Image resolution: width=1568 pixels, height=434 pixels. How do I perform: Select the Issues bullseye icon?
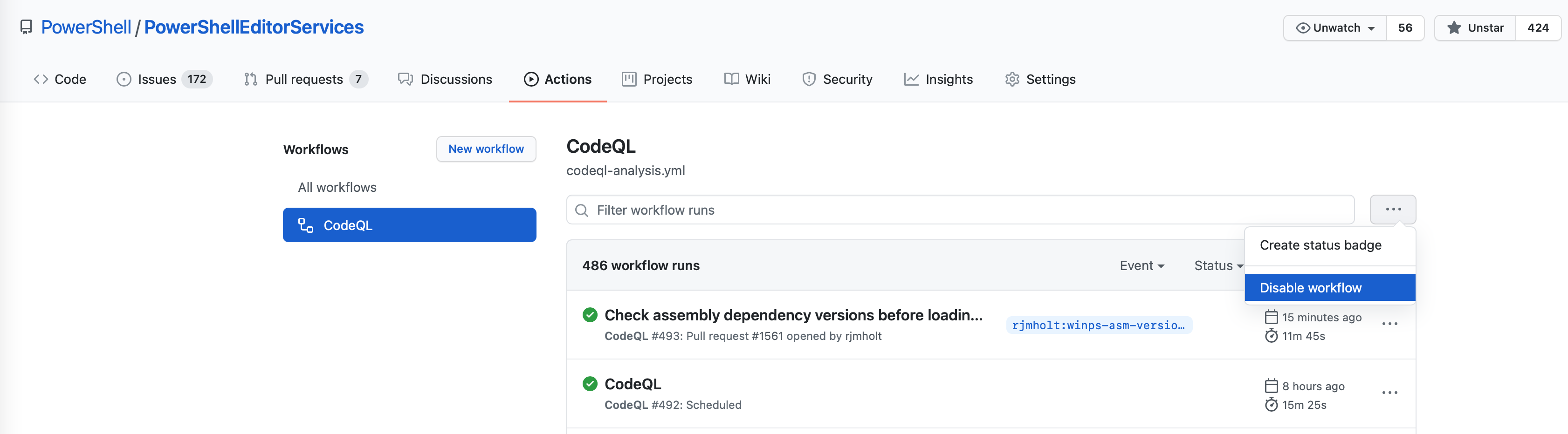(124, 79)
